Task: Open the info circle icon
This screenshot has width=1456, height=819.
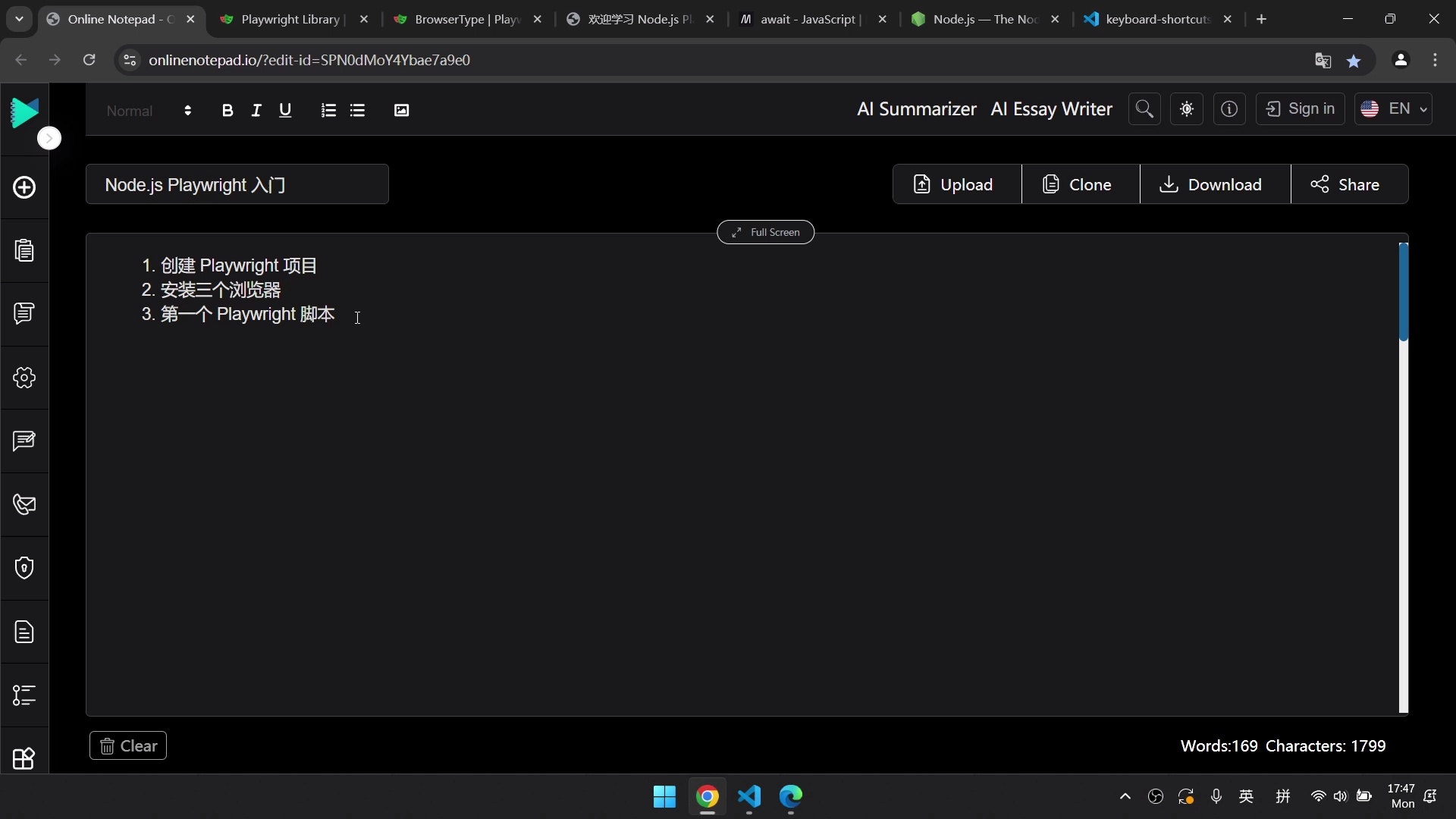Action: click(x=1229, y=109)
